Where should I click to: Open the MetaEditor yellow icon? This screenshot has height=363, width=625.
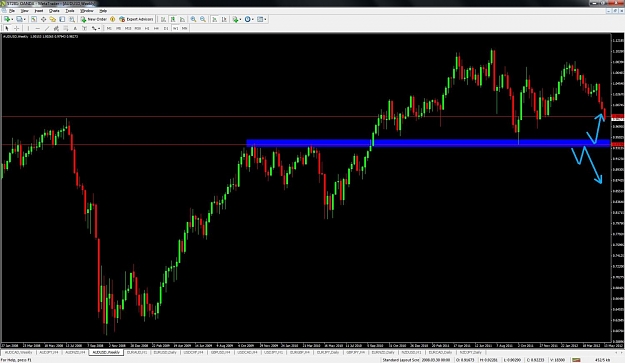click(x=112, y=19)
